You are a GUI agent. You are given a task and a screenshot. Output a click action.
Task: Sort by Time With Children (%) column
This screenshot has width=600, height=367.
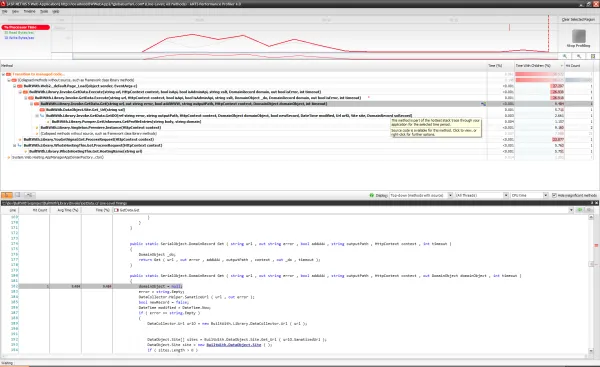(540, 65)
